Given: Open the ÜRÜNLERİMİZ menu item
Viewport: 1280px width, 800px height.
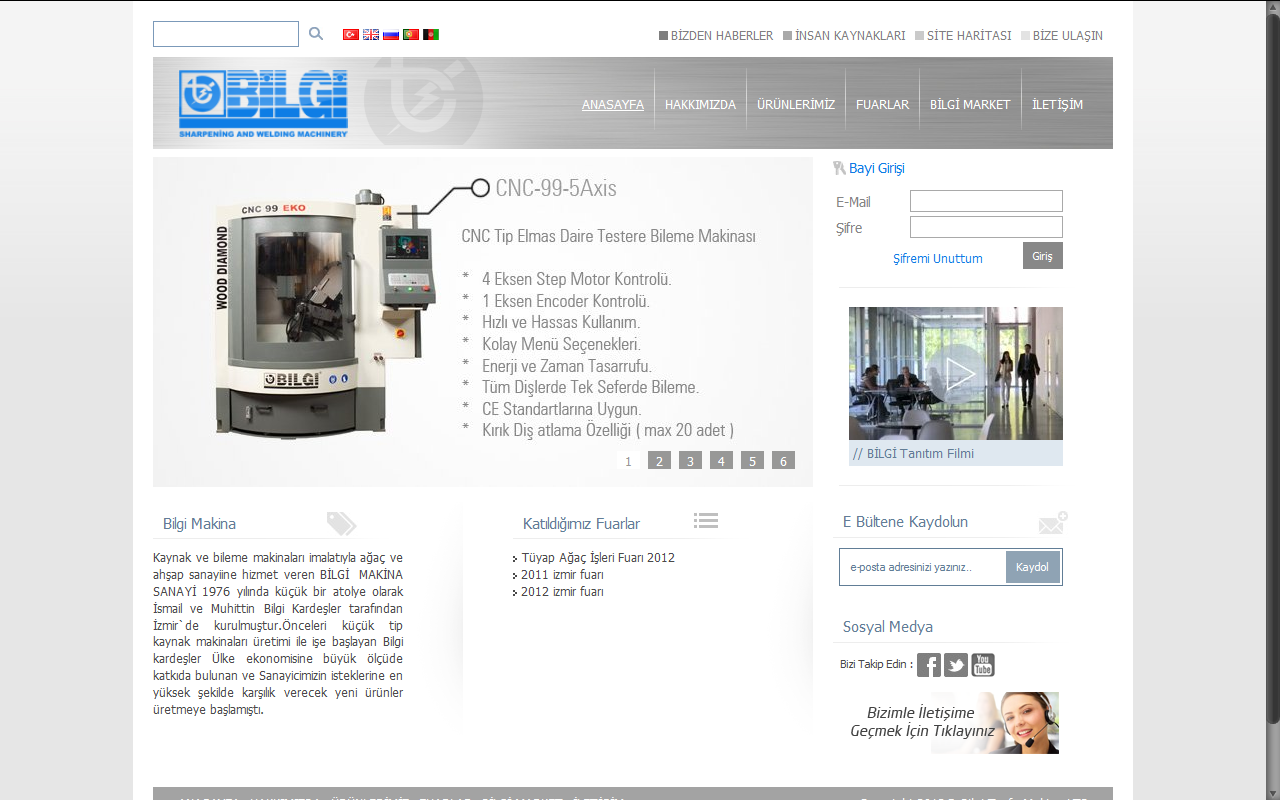Looking at the screenshot, I should 796,104.
